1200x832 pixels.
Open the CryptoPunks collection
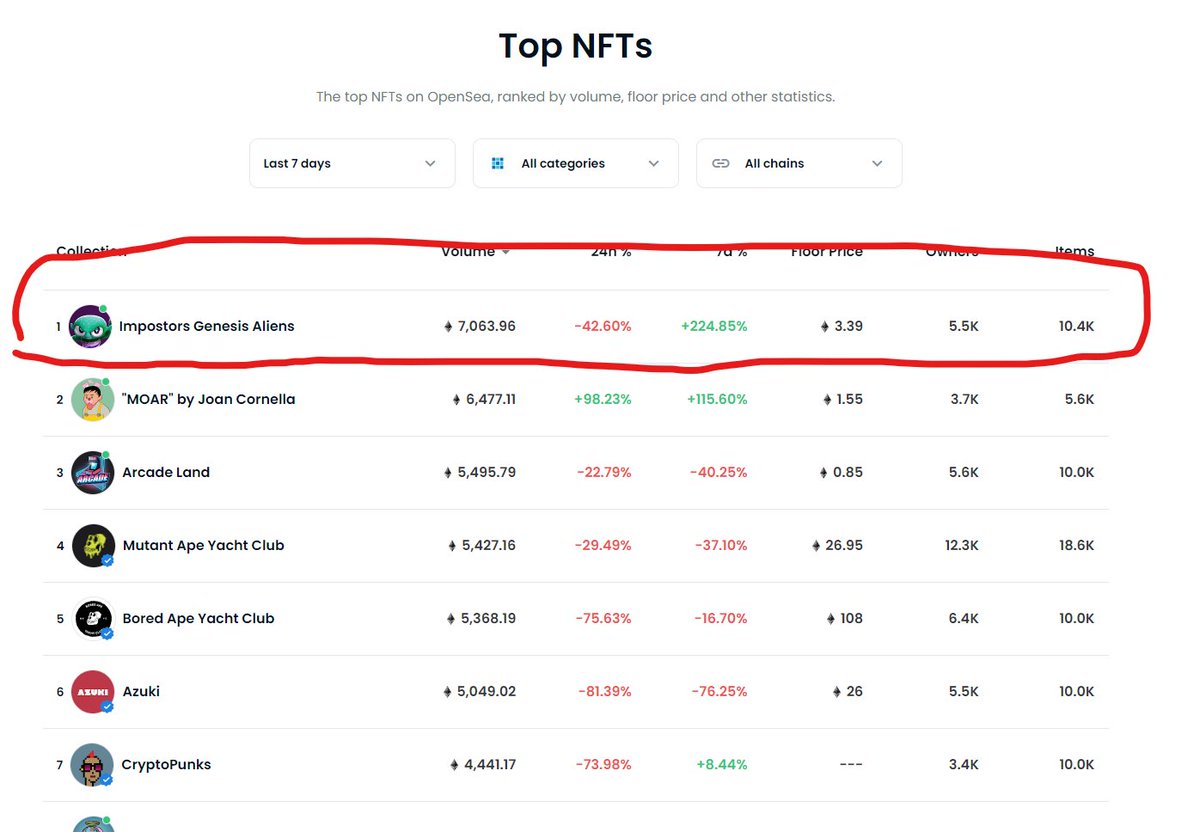click(x=166, y=764)
